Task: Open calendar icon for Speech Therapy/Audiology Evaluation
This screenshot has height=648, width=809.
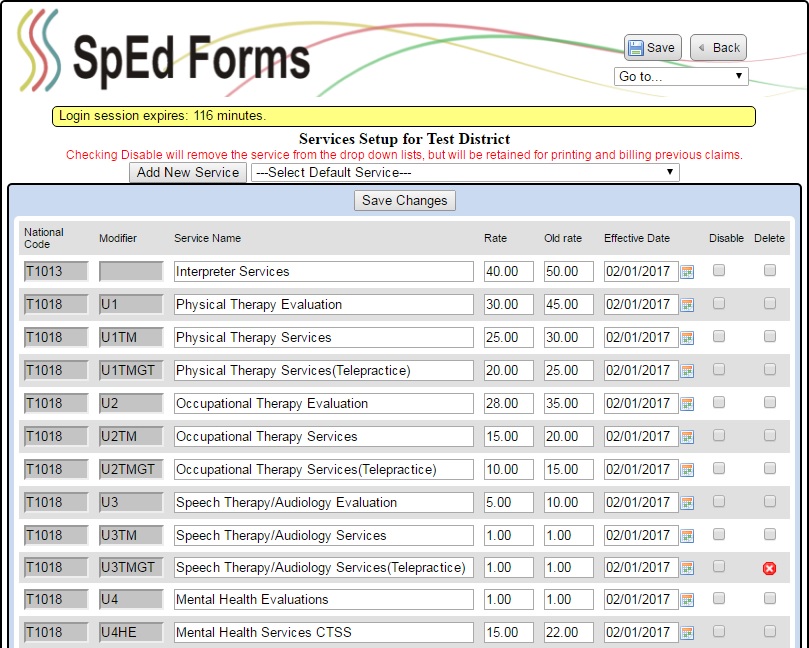Action: (x=687, y=503)
